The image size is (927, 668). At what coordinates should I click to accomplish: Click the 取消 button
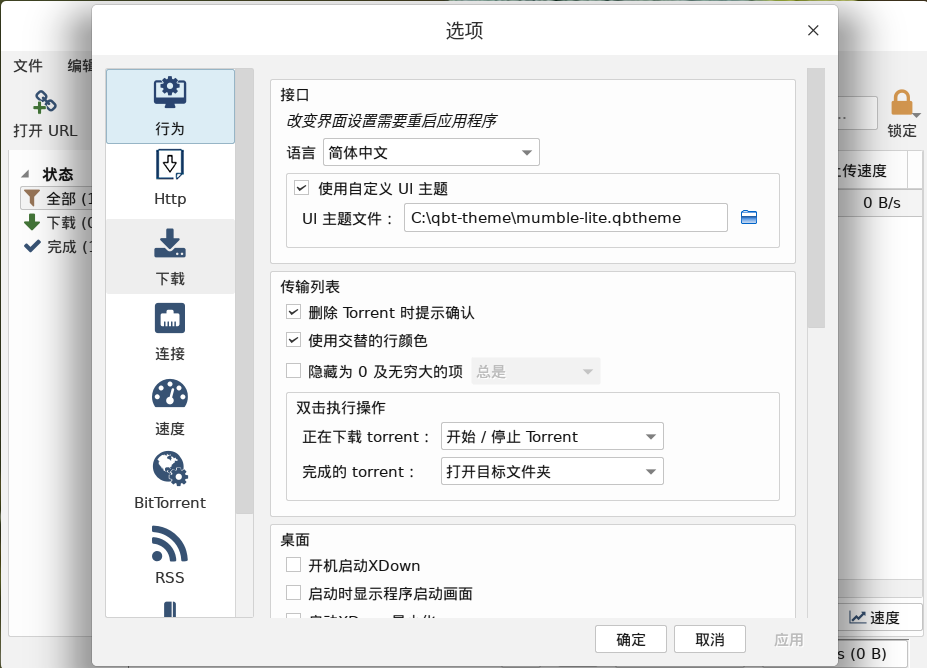pyautogui.click(x=709, y=639)
